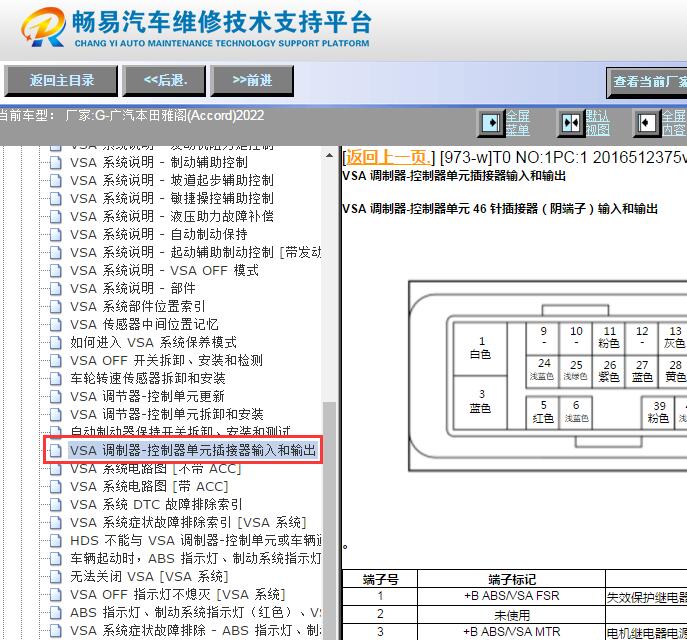Click page icon beside 无法关闭 VSA [VSA 系统]
This screenshot has height=640, width=687.
click(x=56, y=576)
